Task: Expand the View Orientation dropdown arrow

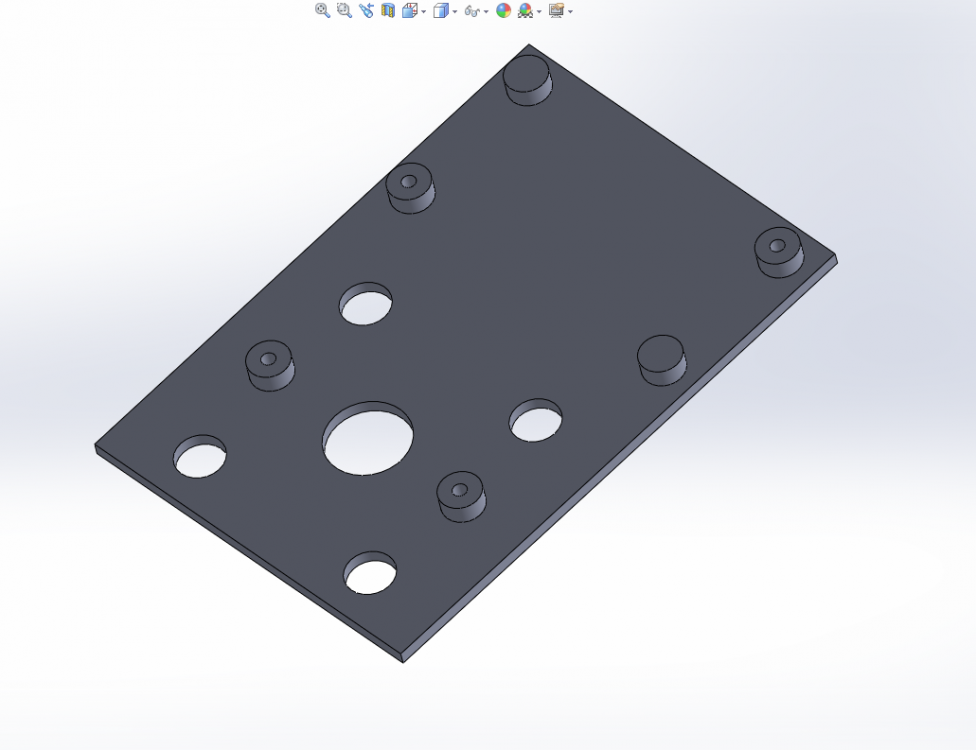Action: pyautogui.click(x=422, y=11)
